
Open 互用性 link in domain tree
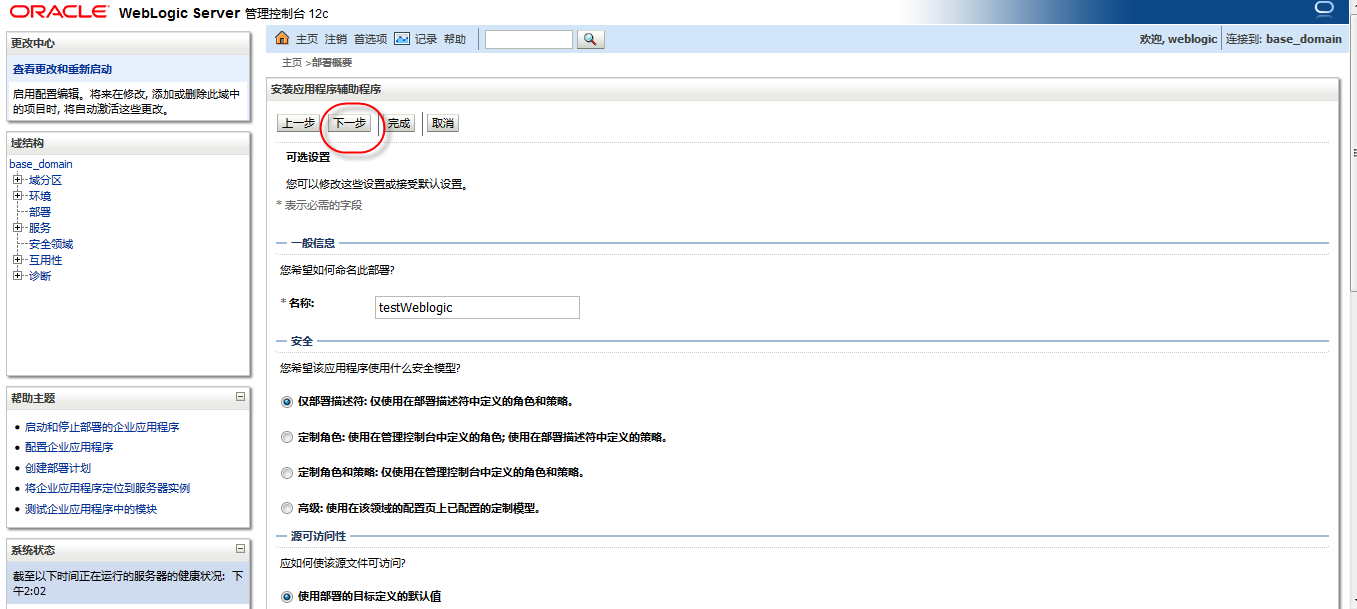point(45,260)
